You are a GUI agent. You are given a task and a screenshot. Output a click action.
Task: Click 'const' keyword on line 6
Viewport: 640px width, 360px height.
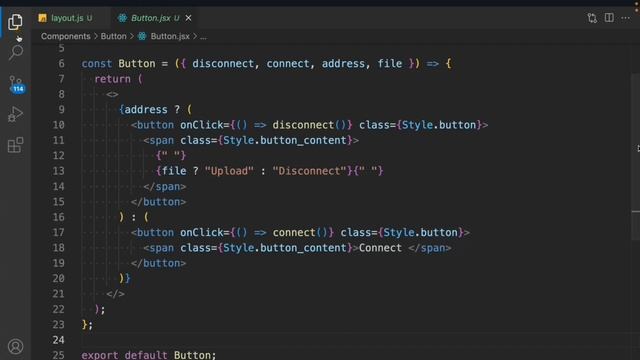click(97, 64)
